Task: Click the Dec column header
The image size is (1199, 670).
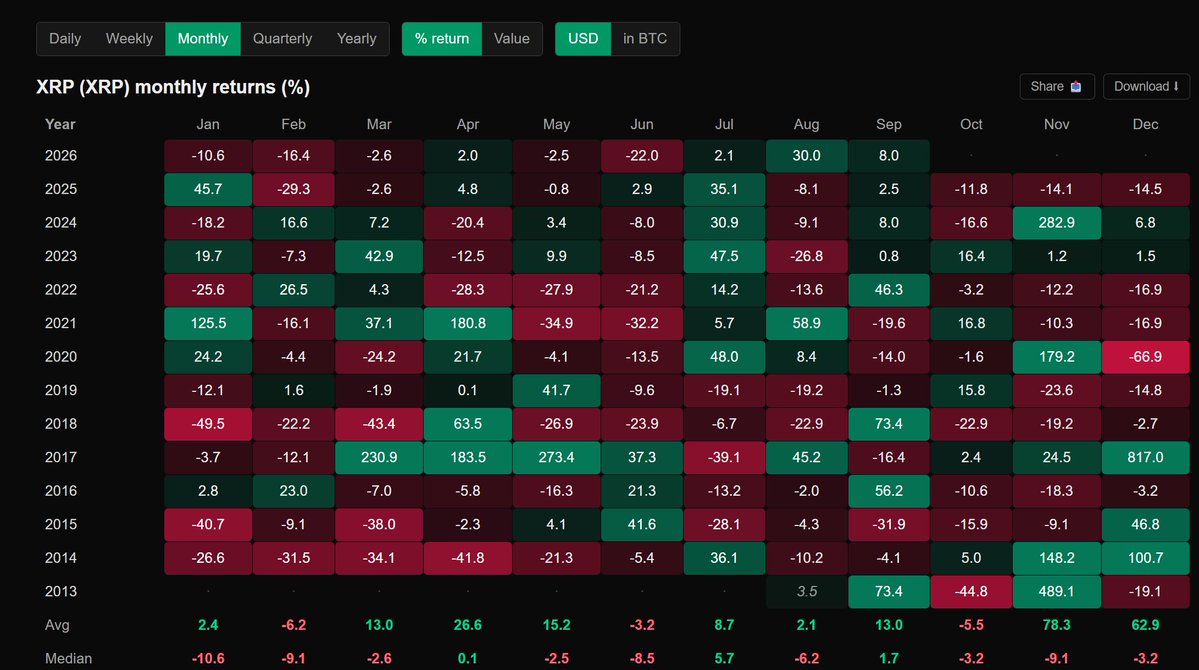Action: pyautogui.click(x=1145, y=124)
